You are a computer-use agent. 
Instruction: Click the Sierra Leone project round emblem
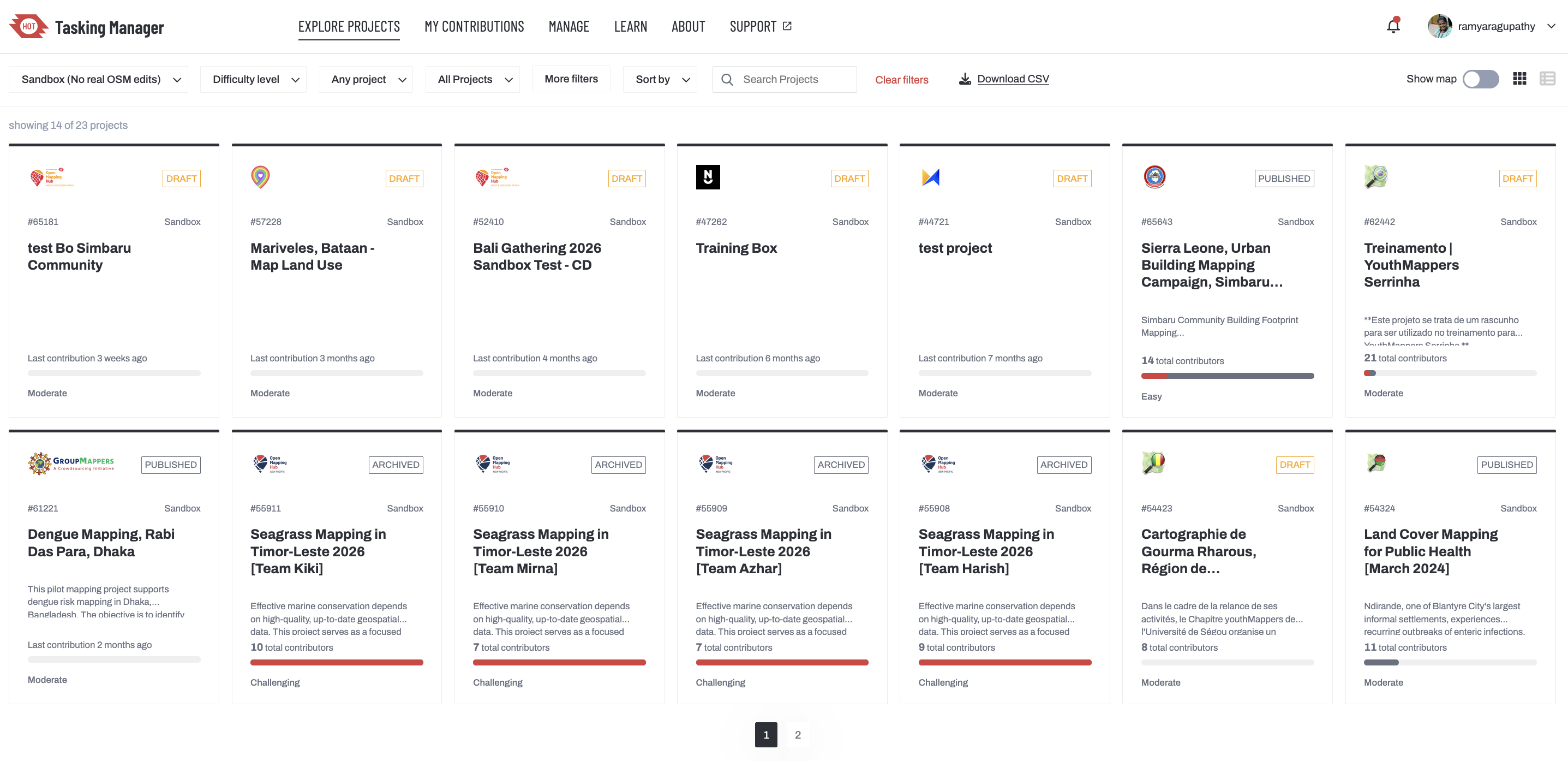click(x=1154, y=177)
